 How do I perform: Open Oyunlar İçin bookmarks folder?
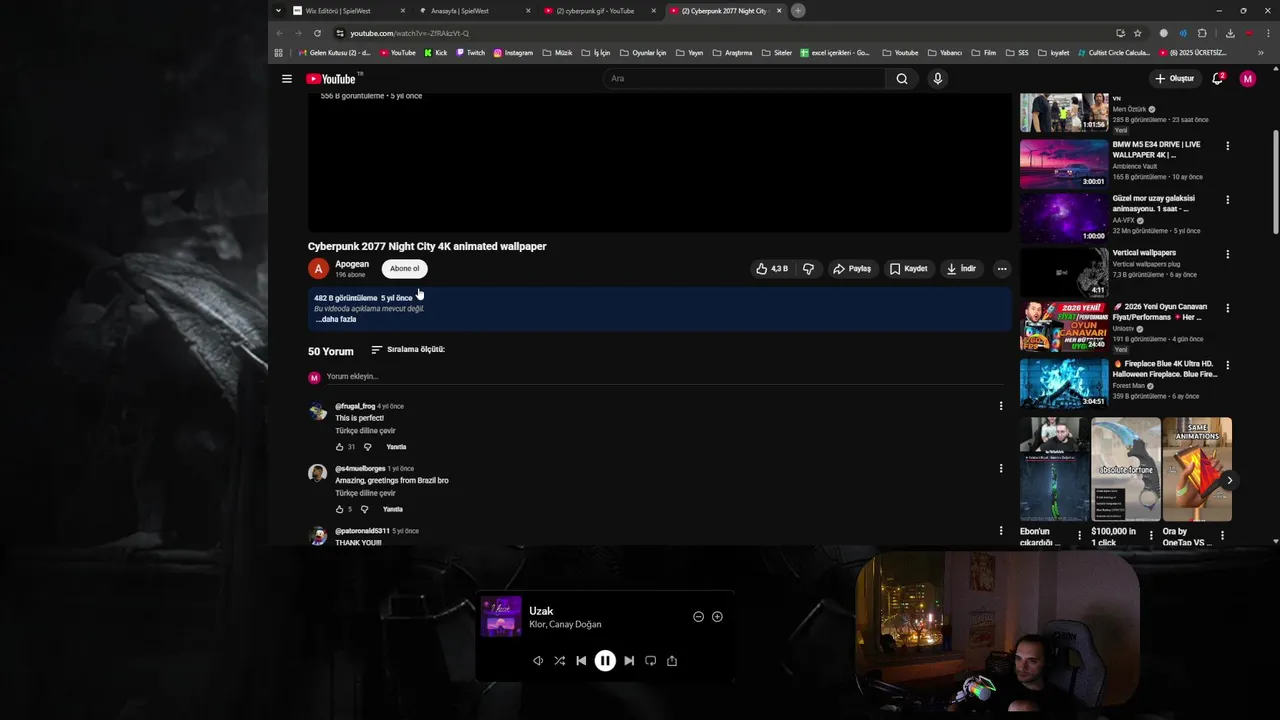(643, 53)
